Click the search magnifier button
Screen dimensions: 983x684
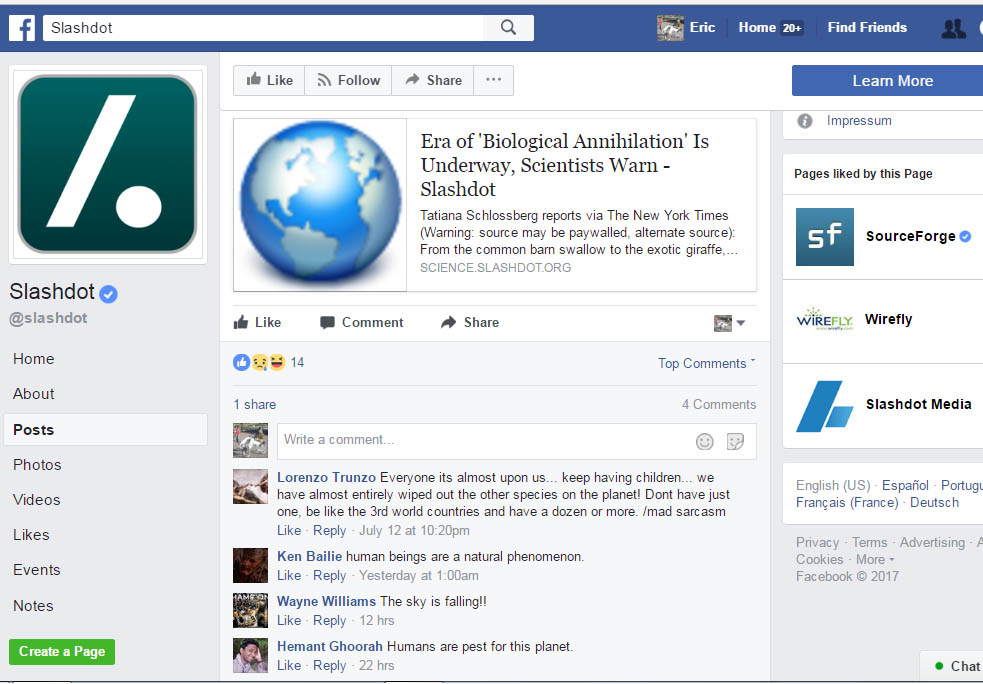[508, 28]
